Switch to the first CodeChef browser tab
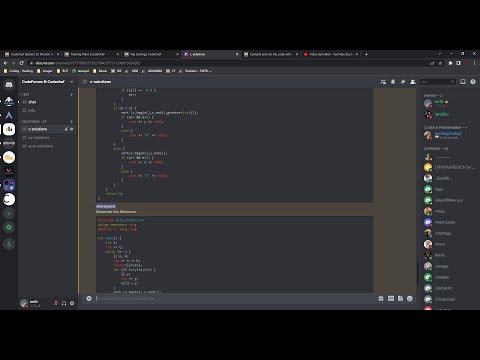 coord(32,54)
